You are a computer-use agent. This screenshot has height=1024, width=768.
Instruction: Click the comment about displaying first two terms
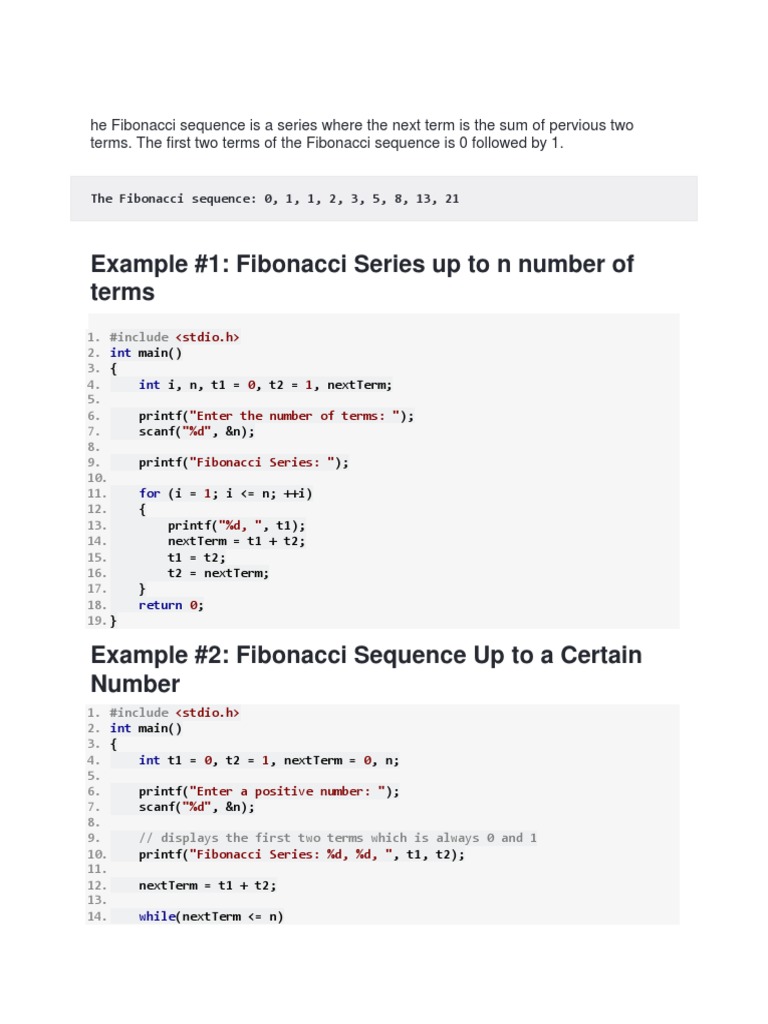(338, 838)
